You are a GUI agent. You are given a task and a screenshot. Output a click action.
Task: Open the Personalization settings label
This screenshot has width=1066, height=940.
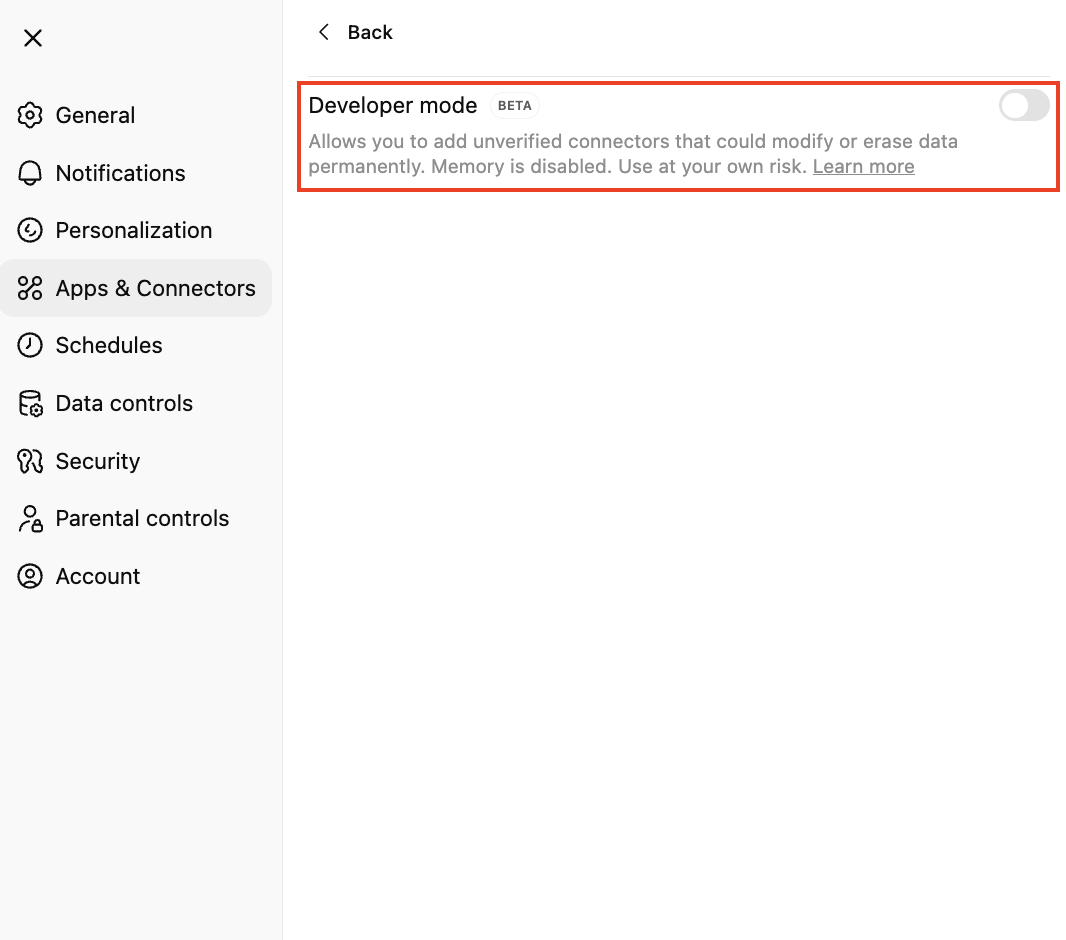[134, 230]
